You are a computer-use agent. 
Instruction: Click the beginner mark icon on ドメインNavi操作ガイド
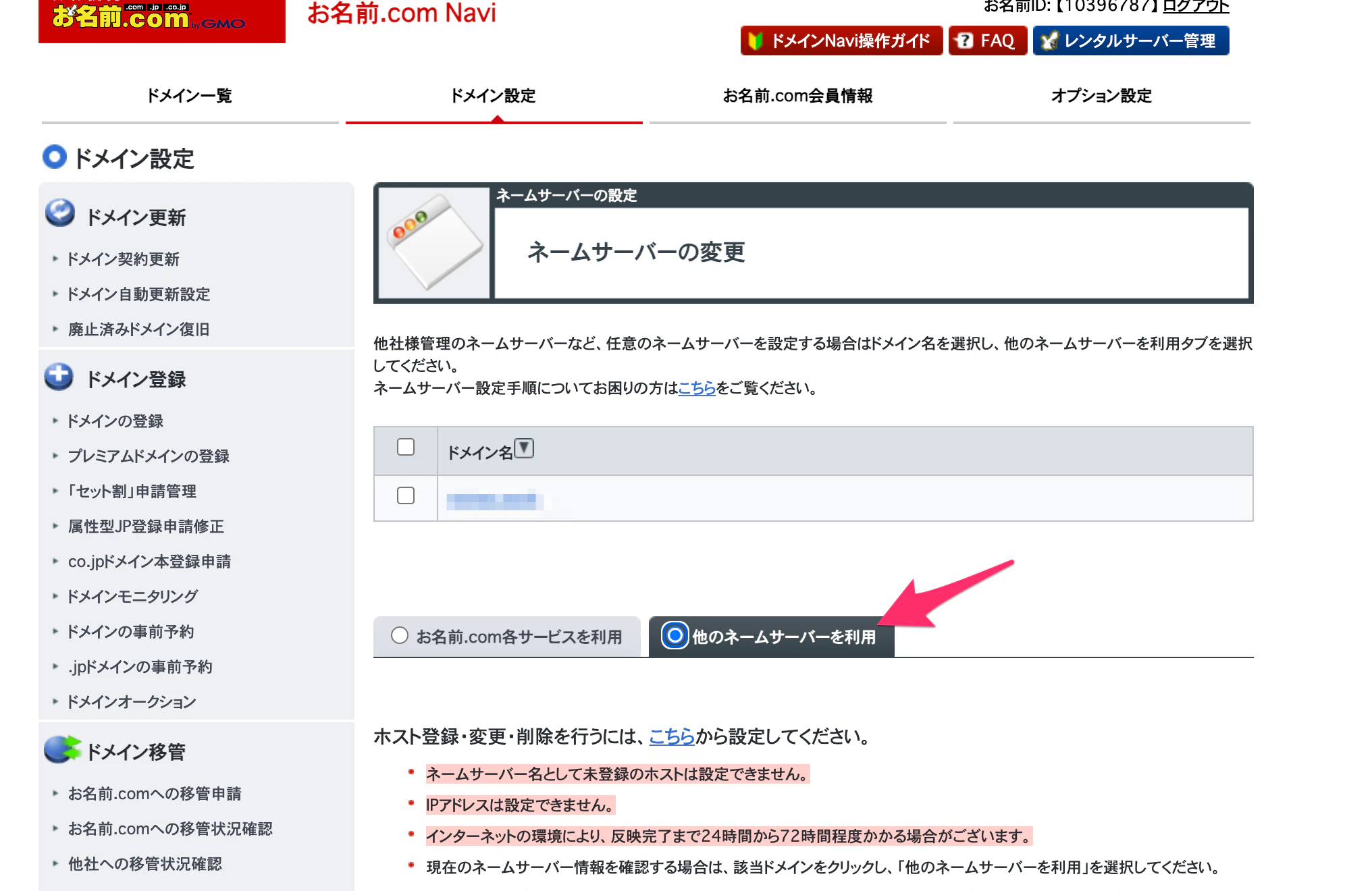click(756, 41)
